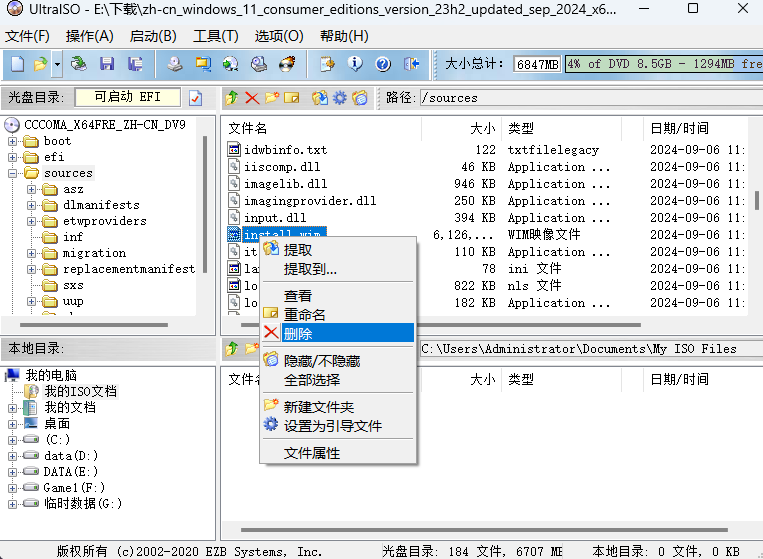Choose 提取 in the context menu
This screenshot has width=763, height=559.
[338, 250]
